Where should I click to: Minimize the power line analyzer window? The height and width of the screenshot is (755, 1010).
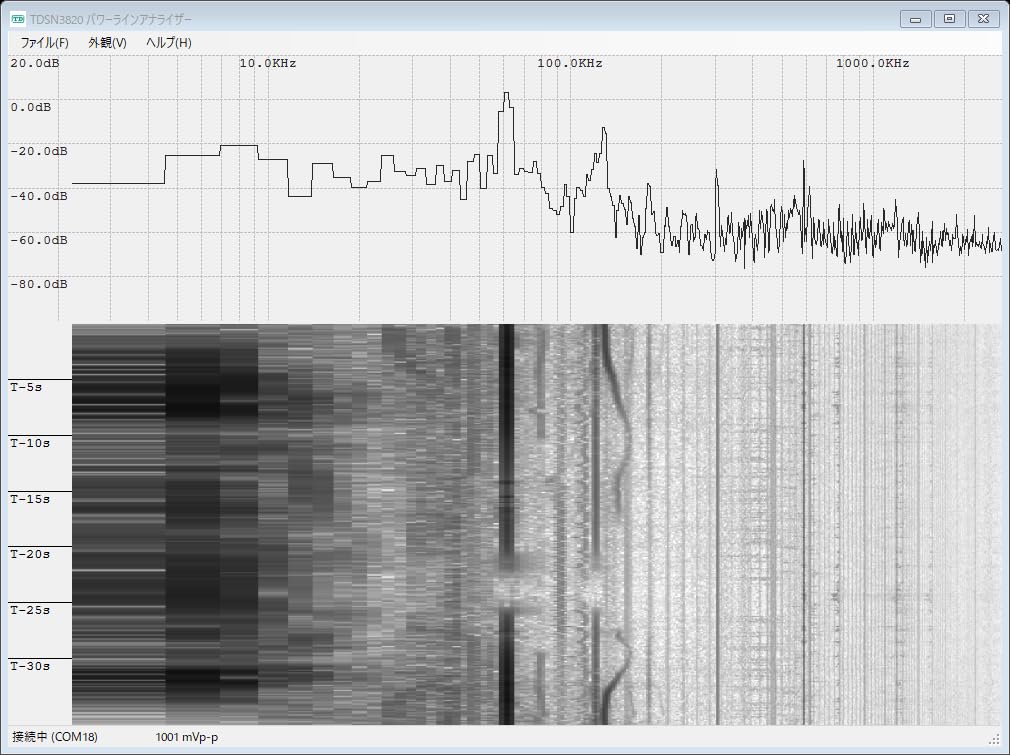pyautogui.click(x=915, y=19)
